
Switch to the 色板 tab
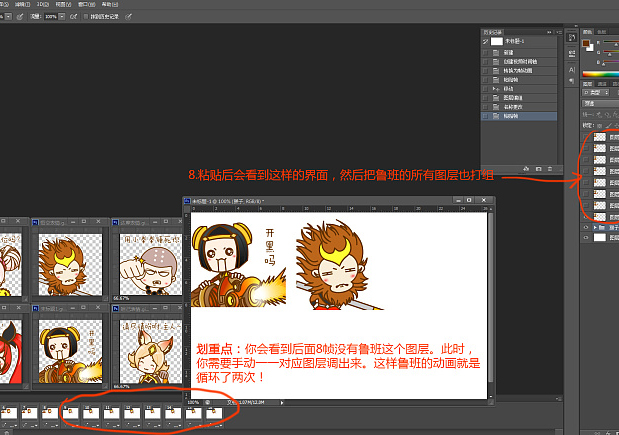click(602, 32)
